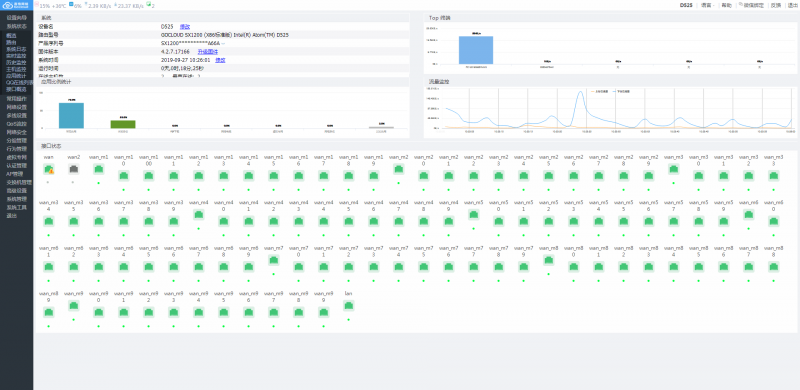
Task: Click 修改 link next to device name
Action: [185, 27]
